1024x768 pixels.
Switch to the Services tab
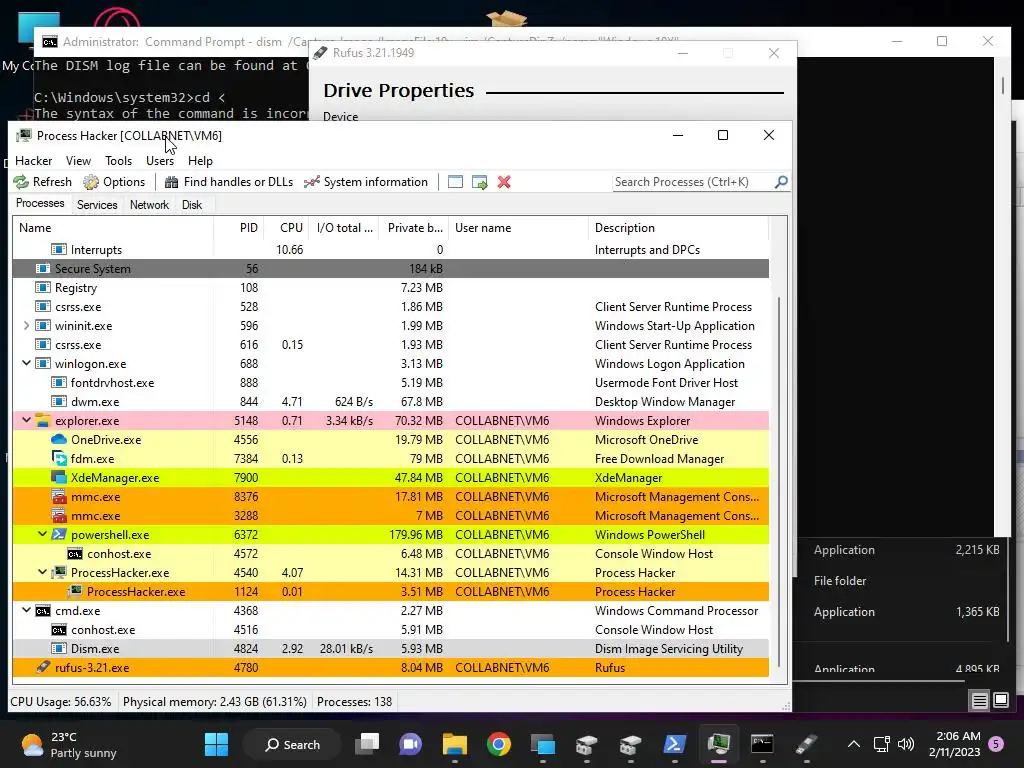coord(97,205)
